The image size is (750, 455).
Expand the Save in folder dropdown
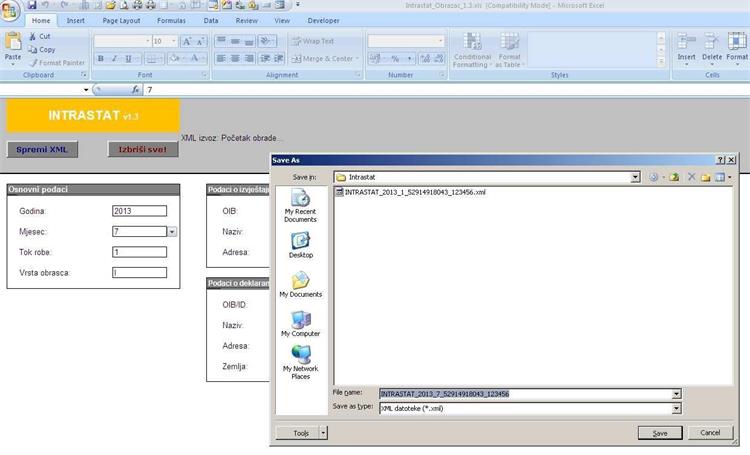[635, 177]
